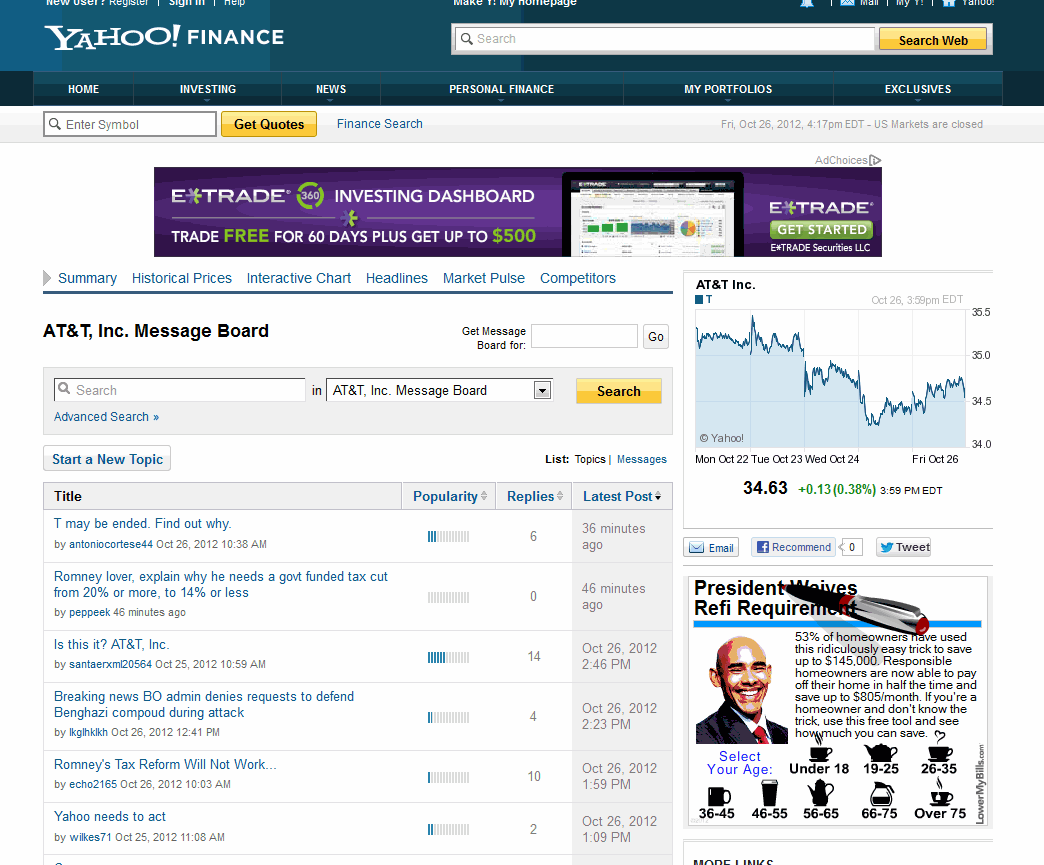Switch to the Historical Prices tab
1044x865 pixels.
coord(181,278)
